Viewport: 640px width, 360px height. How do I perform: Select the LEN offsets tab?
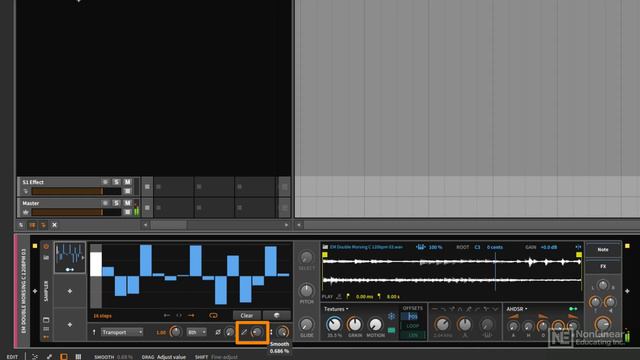pos(413,335)
